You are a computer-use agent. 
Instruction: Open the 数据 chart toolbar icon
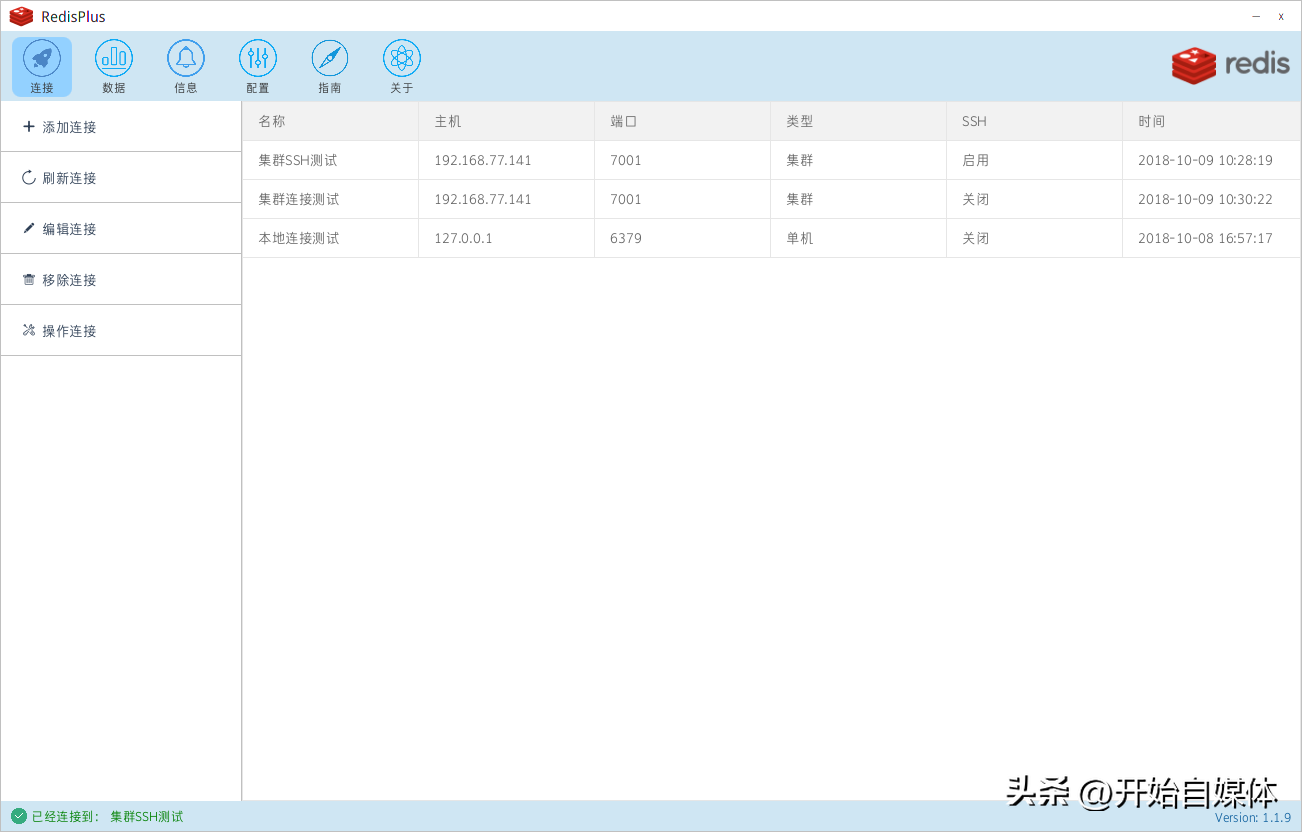pyautogui.click(x=114, y=67)
